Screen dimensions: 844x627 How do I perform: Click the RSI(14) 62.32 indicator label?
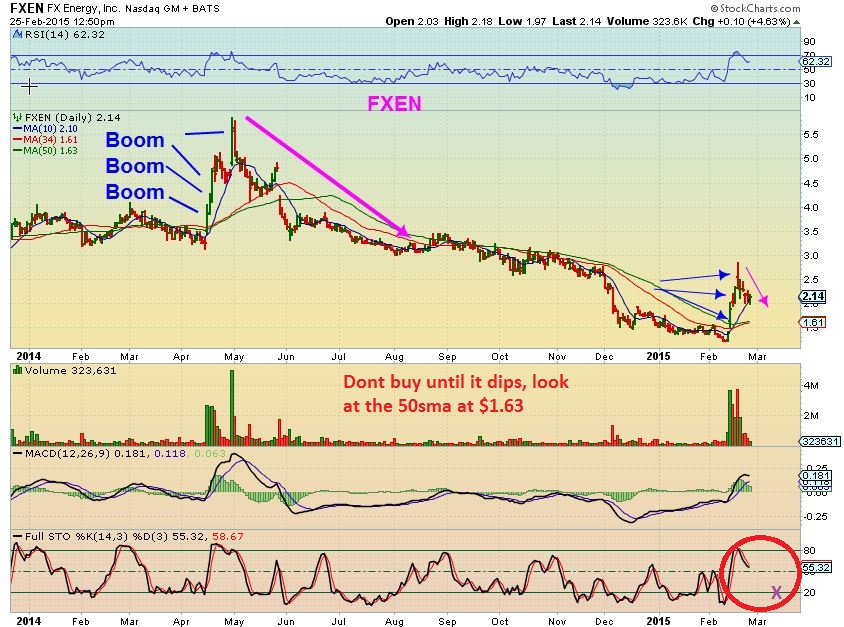point(64,34)
